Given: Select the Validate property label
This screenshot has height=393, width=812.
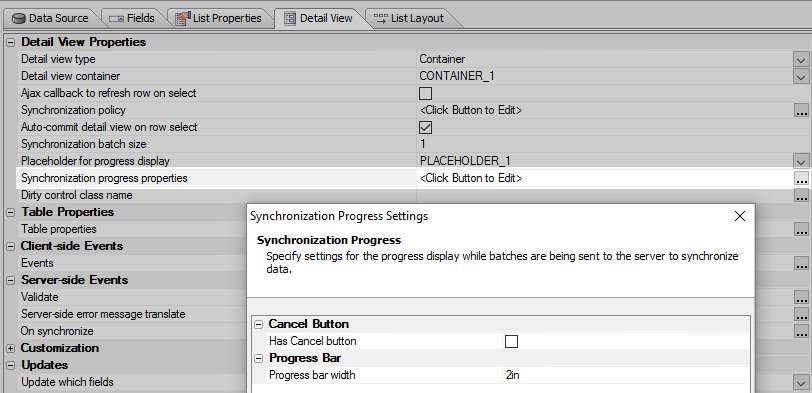Looking at the screenshot, I should click(x=39, y=297).
